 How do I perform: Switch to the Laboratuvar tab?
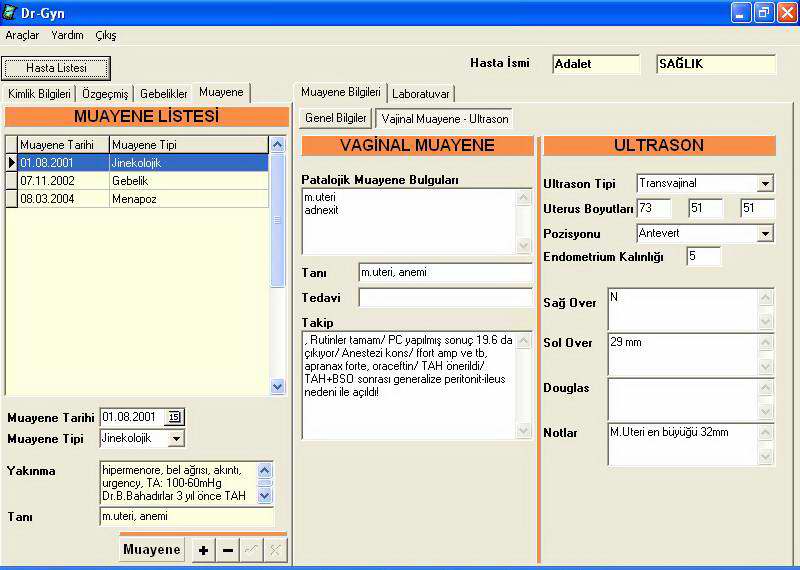tap(421, 93)
